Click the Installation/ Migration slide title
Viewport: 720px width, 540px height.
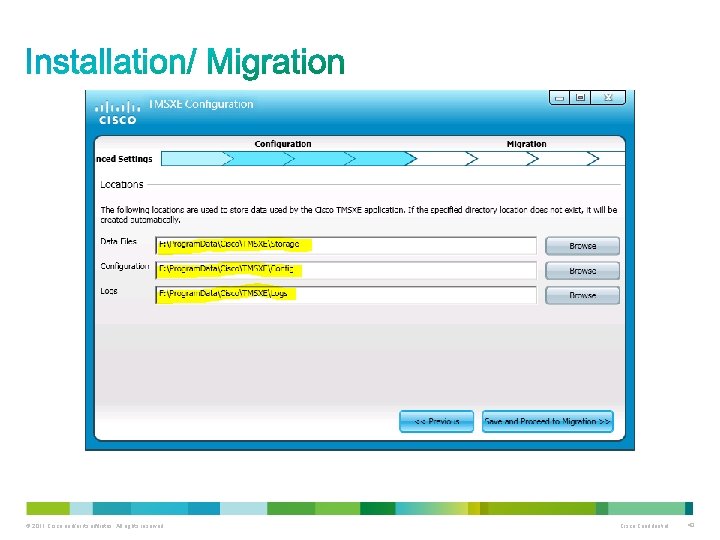tap(185, 62)
